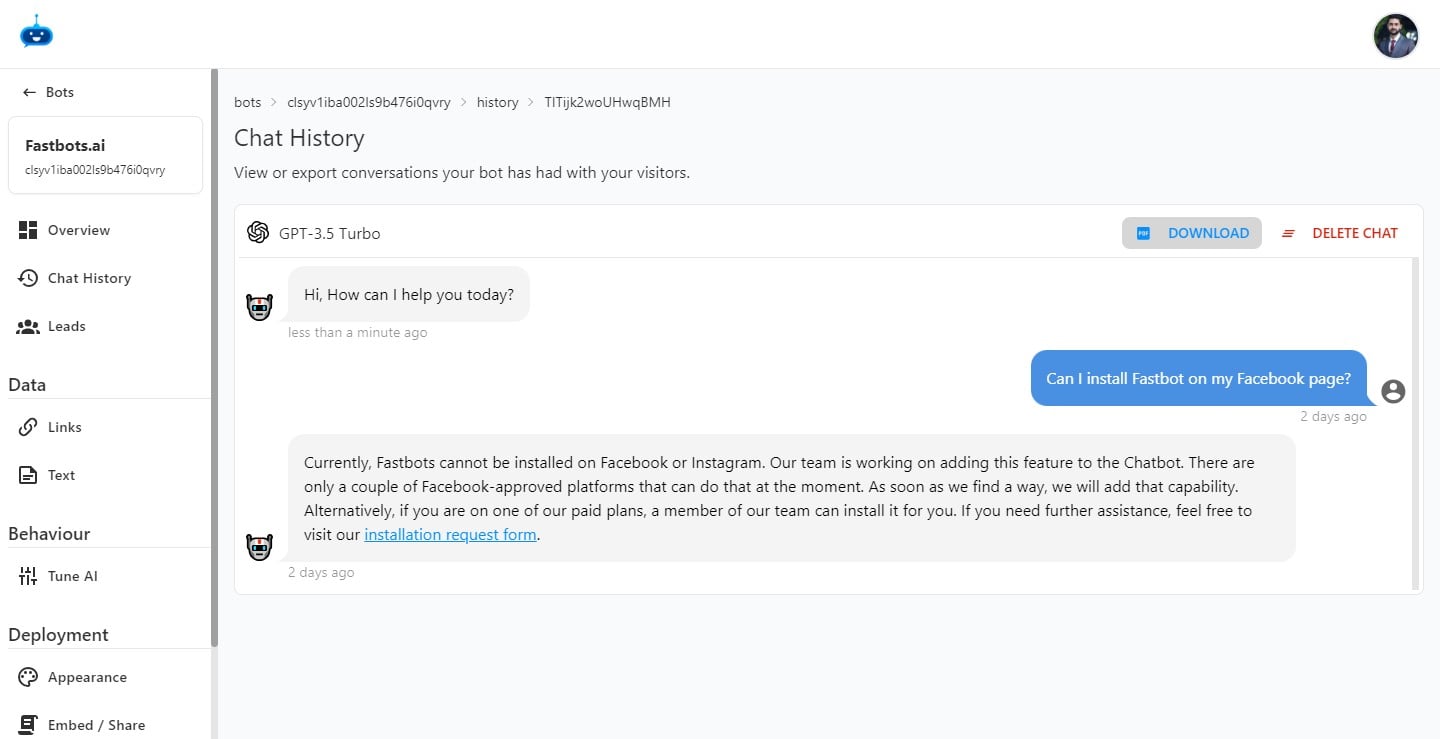1440x739 pixels.
Task: Select the Fastbots.ai bot card
Action: coord(105,155)
